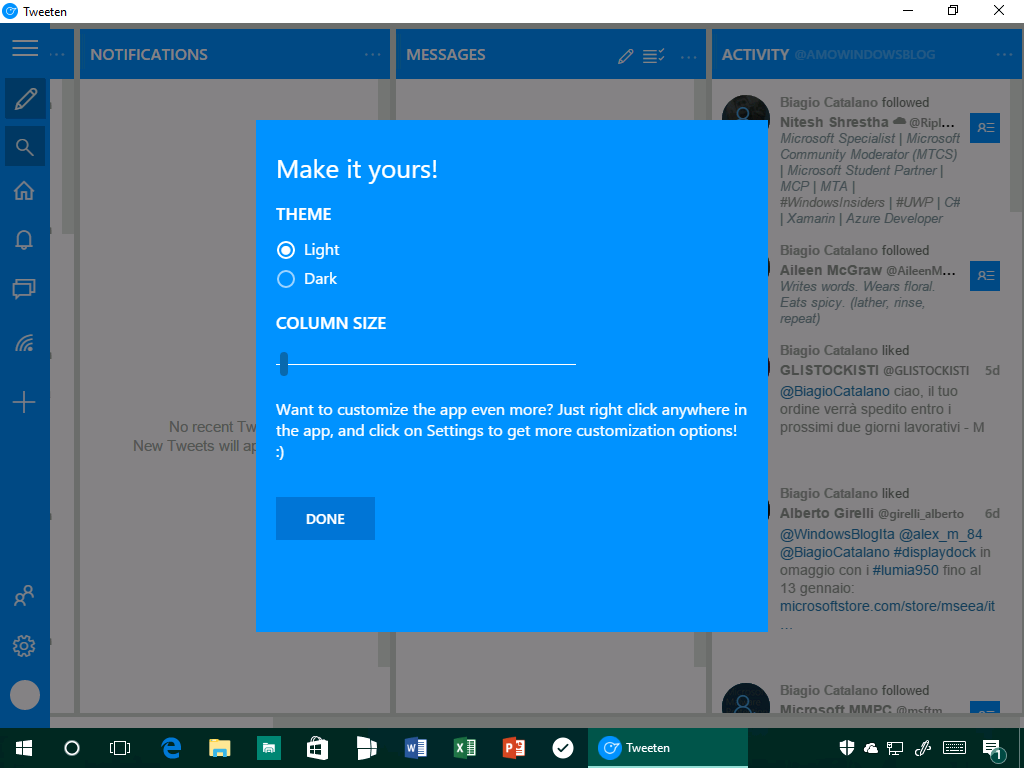Open the checkmark app on taskbar
This screenshot has height=768, width=1024.
(x=563, y=748)
